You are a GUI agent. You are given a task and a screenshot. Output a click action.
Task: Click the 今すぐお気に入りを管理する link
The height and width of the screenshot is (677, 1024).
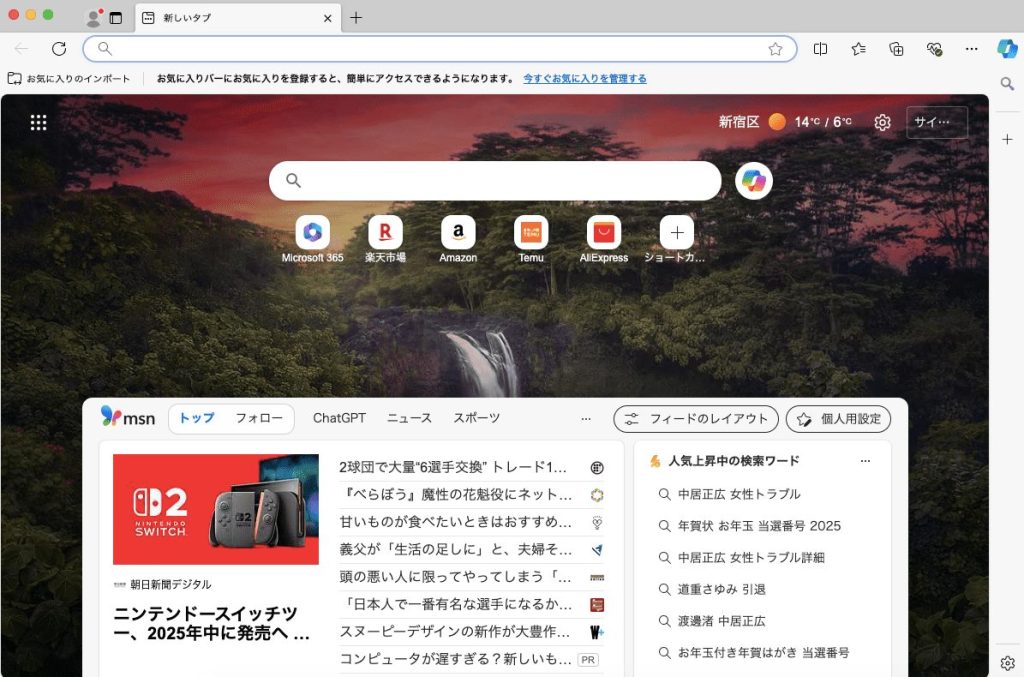(x=583, y=76)
